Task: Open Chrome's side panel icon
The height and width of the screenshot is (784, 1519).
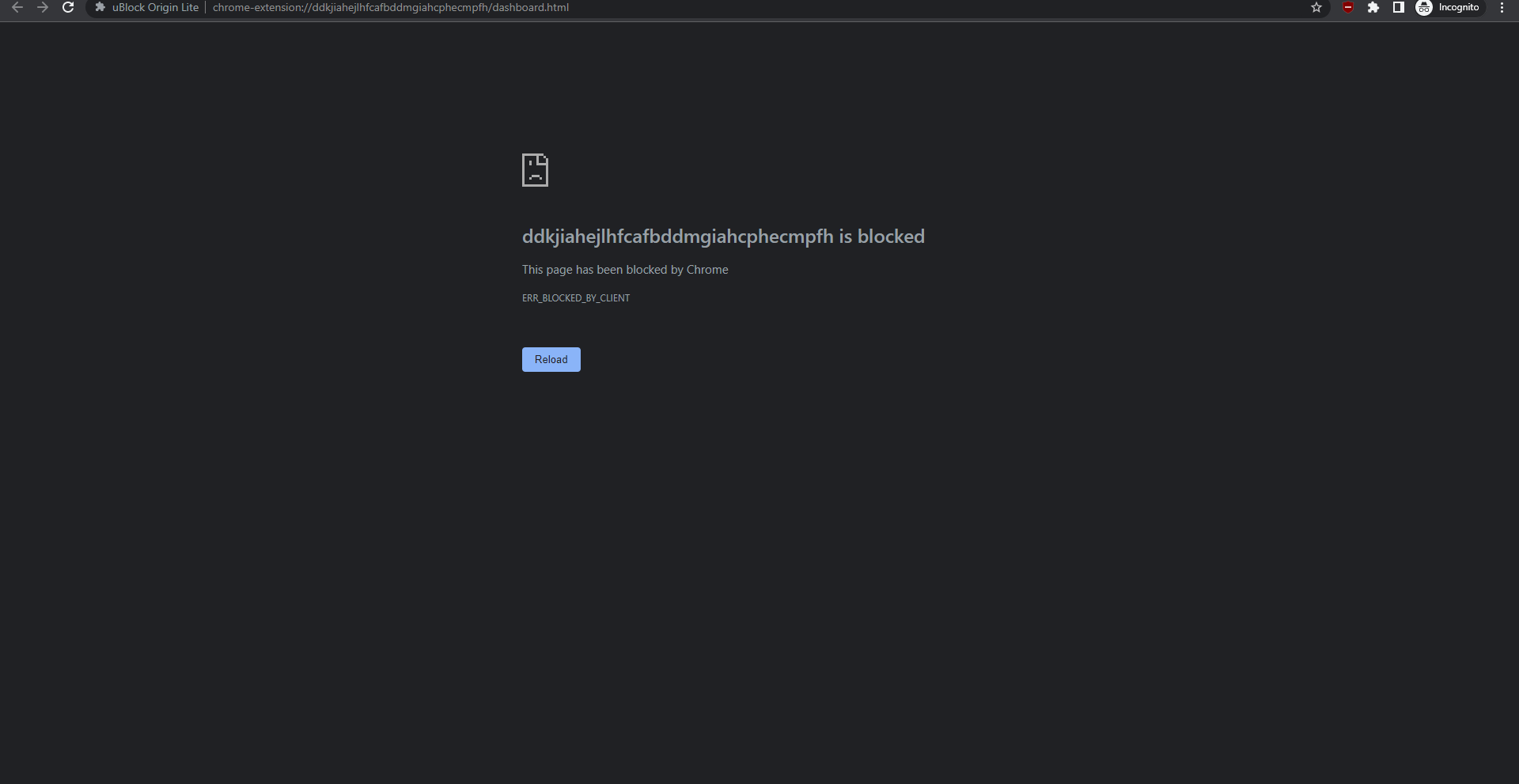Action: tap(1399, 8)
